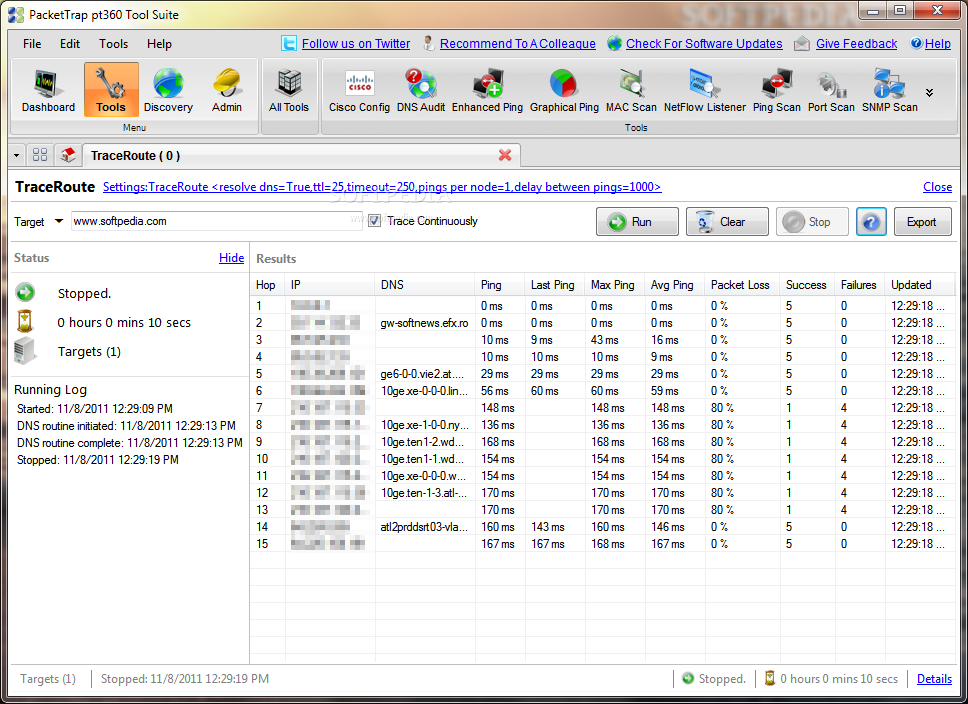Viewport: 968px width, 704px height.
Task: Click the green Stopped status icon
Action: coord(25,293)
